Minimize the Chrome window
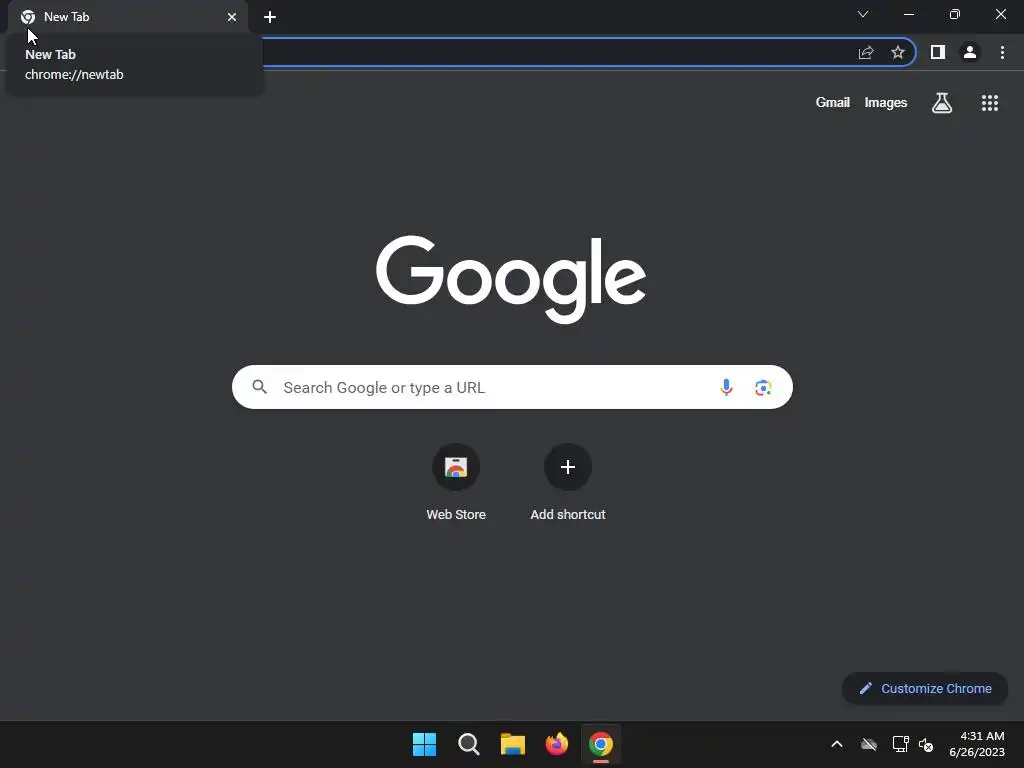Image resolution: width=1024 pixels, height=768 pixels. (909, 14)
